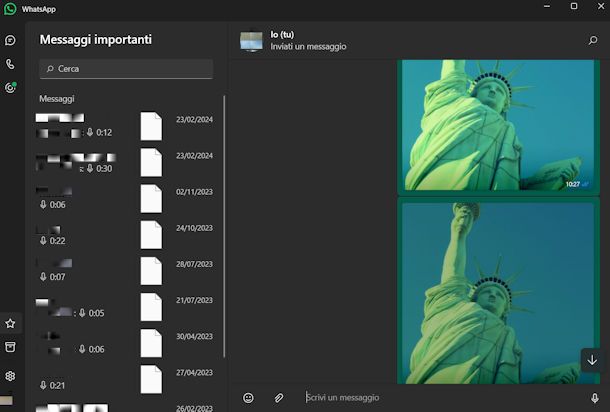
Task: Open starred voice message dated 24/10/2023
Action: click(x=124, y=235)
